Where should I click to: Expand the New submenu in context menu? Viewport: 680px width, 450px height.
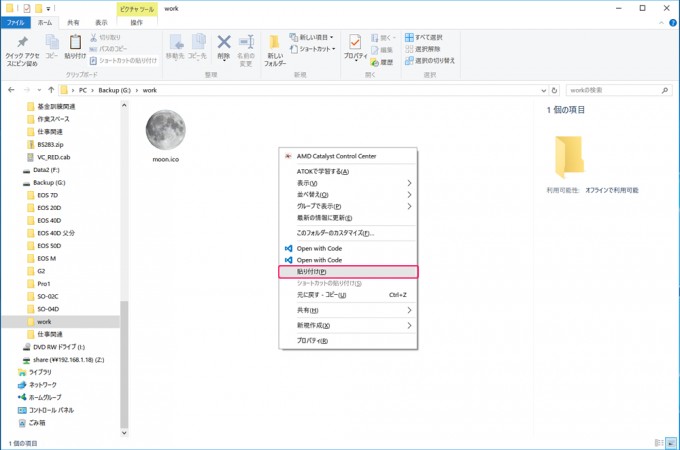pos(348,325)
